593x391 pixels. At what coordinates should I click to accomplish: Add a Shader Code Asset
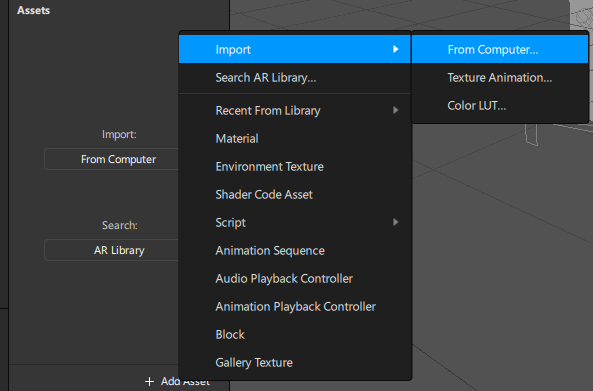295,194
